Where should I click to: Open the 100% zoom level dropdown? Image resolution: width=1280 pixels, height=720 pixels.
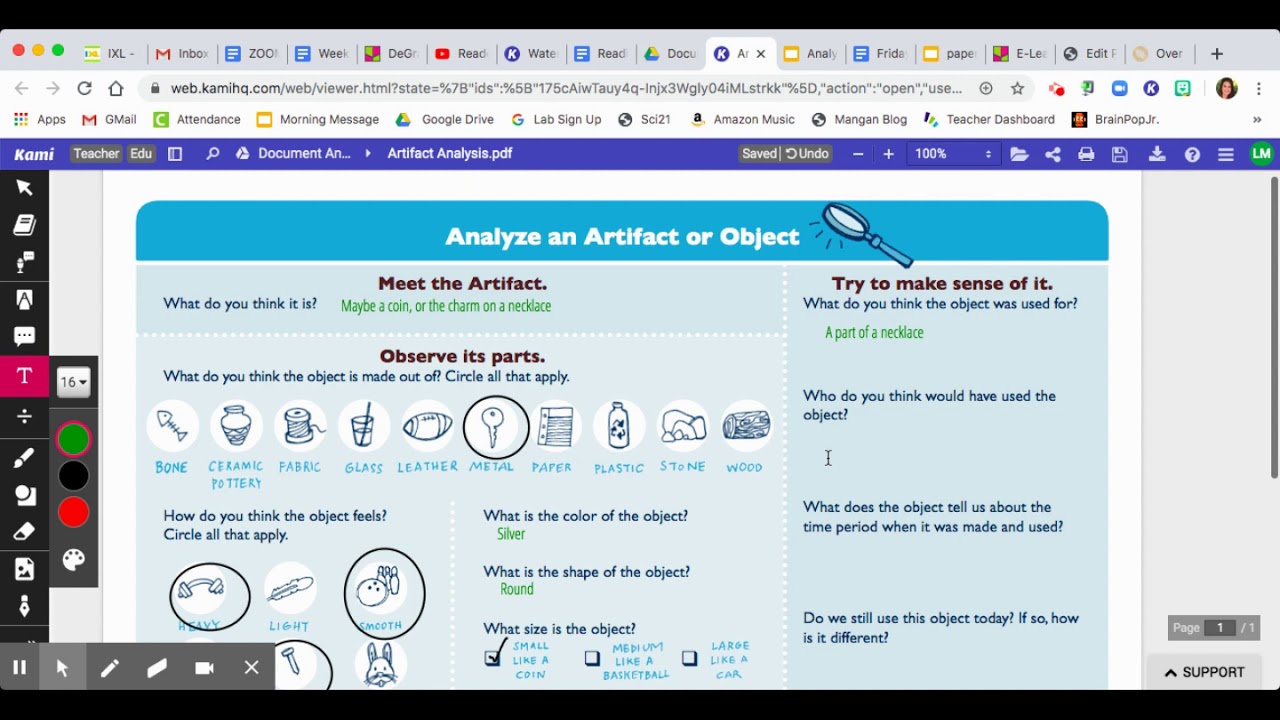tap(951, 154)
